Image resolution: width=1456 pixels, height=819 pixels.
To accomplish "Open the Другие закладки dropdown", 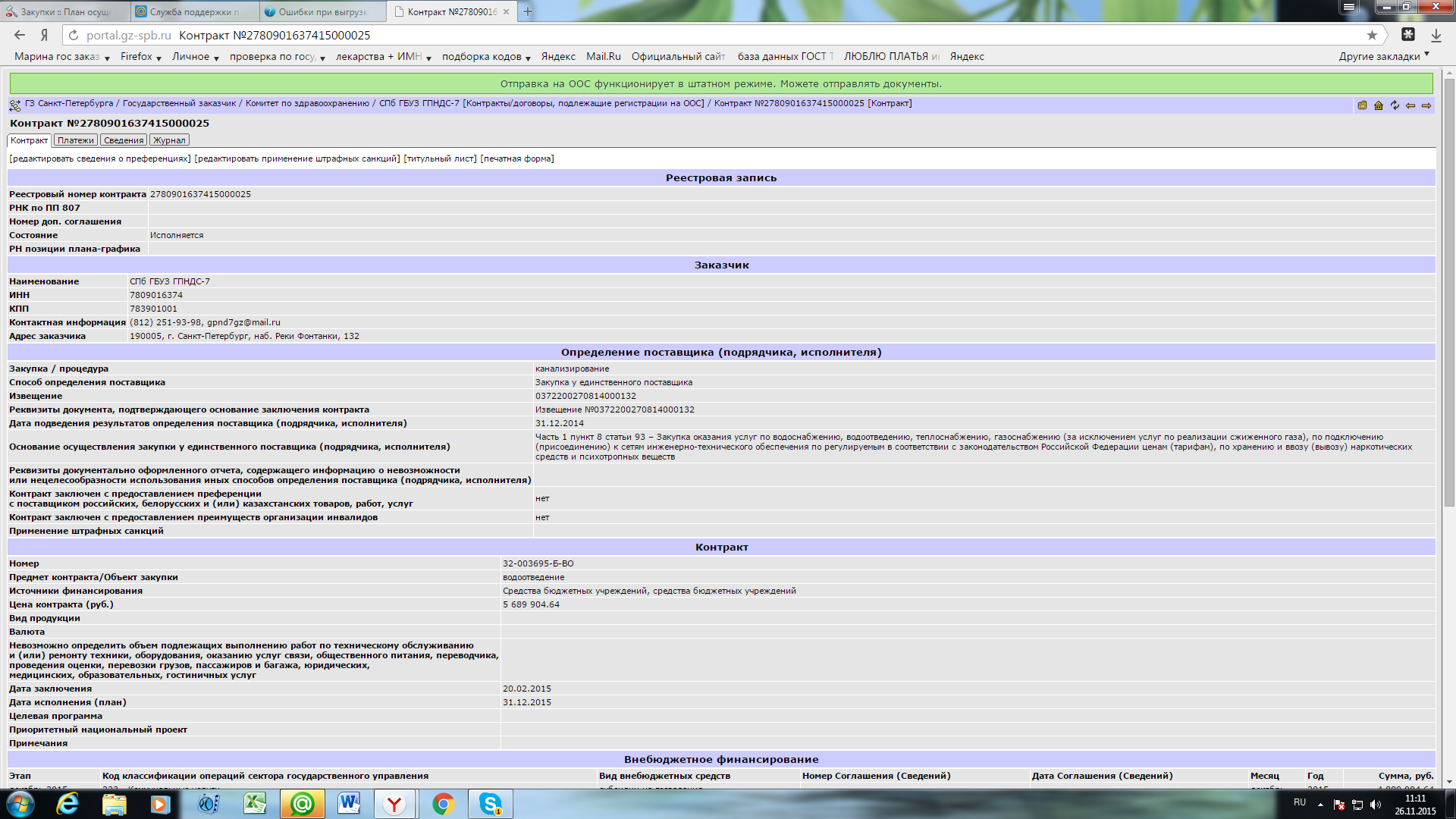I will click(x=1383, y=56).
